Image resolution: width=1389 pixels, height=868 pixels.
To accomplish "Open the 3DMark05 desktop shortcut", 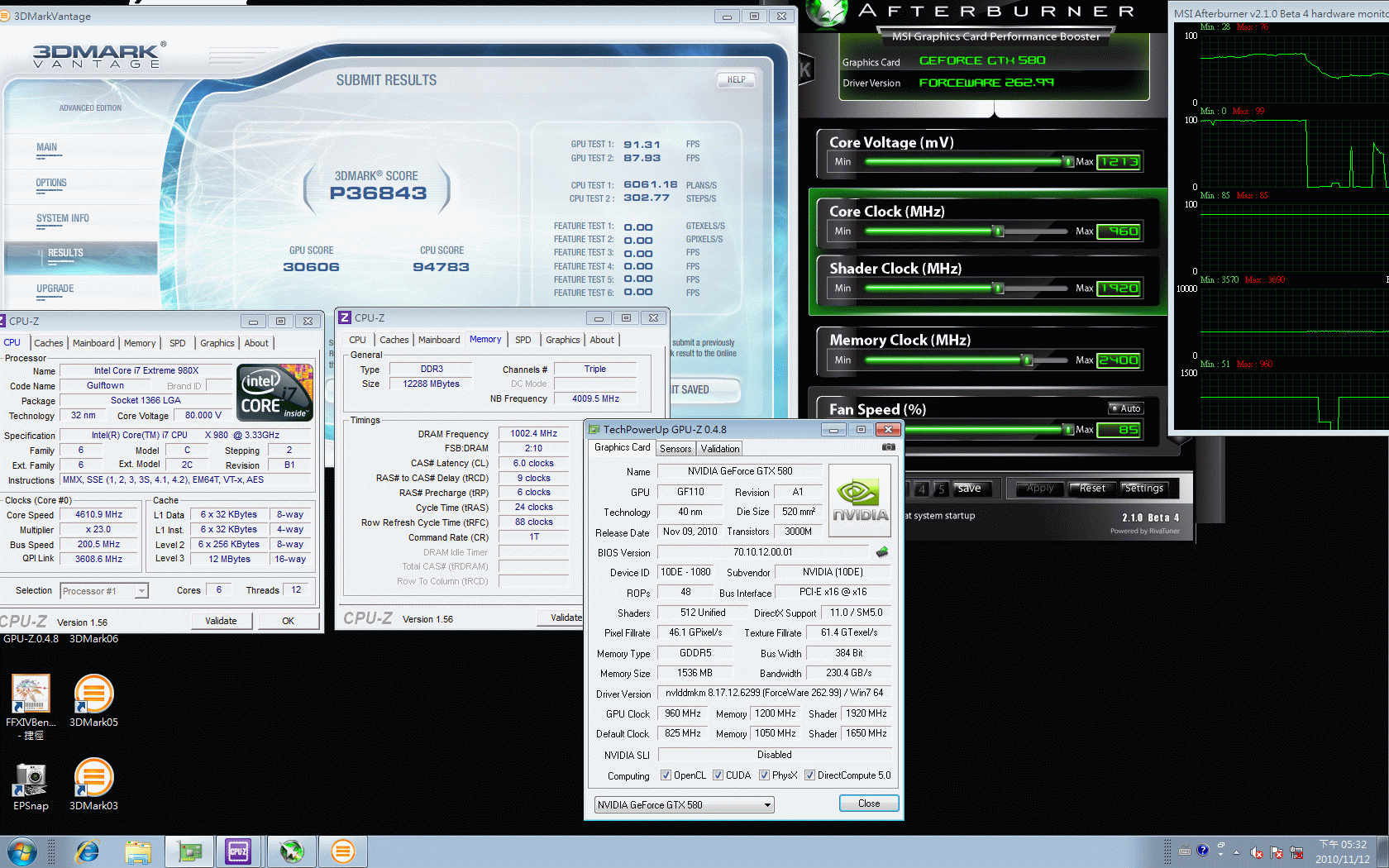I will coord(93,695).
